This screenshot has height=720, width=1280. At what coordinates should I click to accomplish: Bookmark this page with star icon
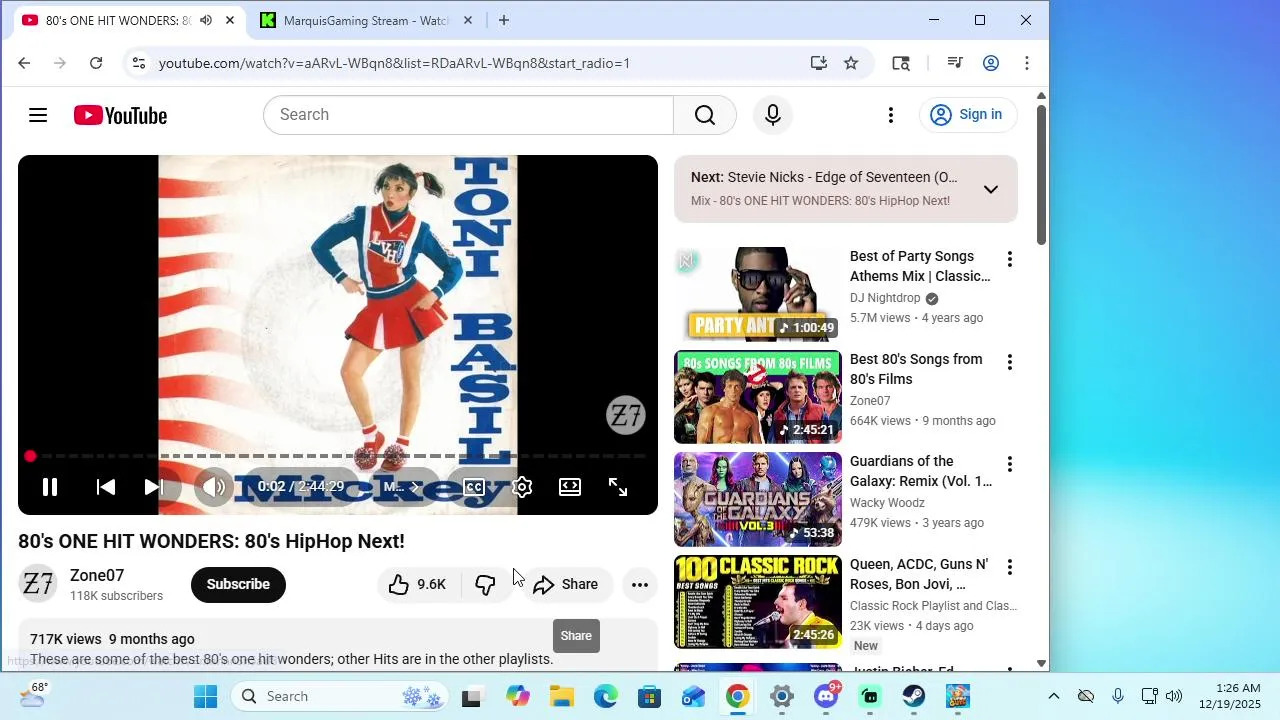click(x=851, y=63)
